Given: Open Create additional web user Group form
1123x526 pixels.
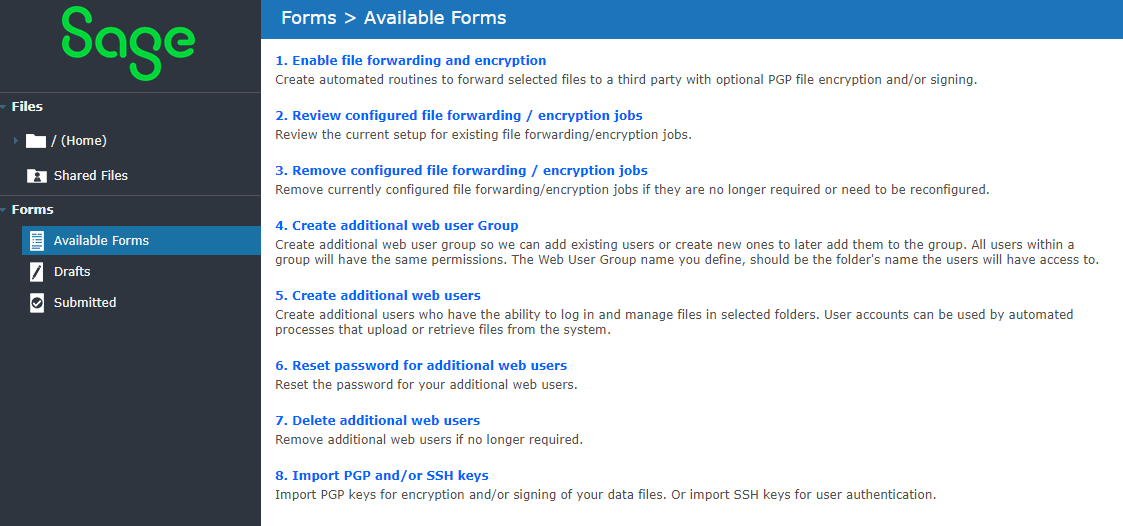Looking at the screenshot, I should 397,226.
